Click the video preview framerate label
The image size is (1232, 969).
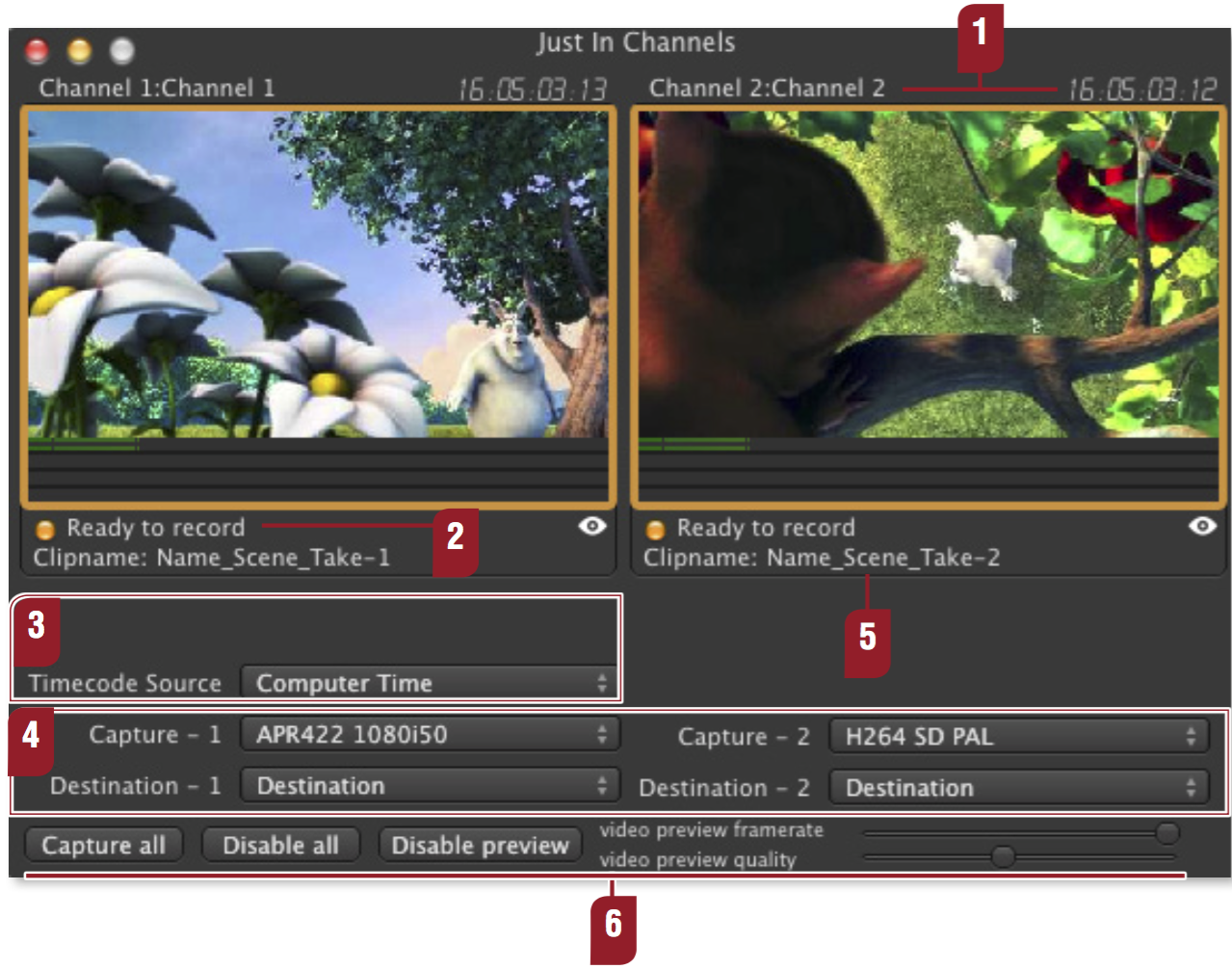point(712,829)
